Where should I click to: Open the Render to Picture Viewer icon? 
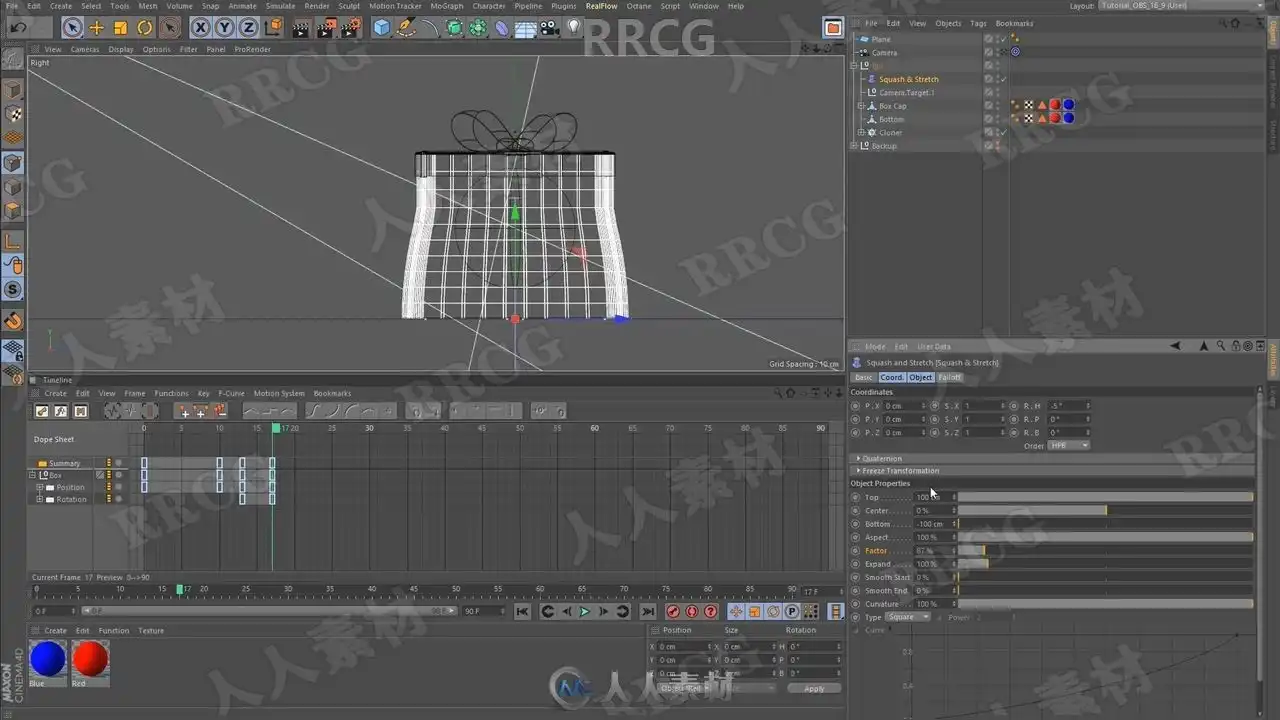tap(325, 28)
